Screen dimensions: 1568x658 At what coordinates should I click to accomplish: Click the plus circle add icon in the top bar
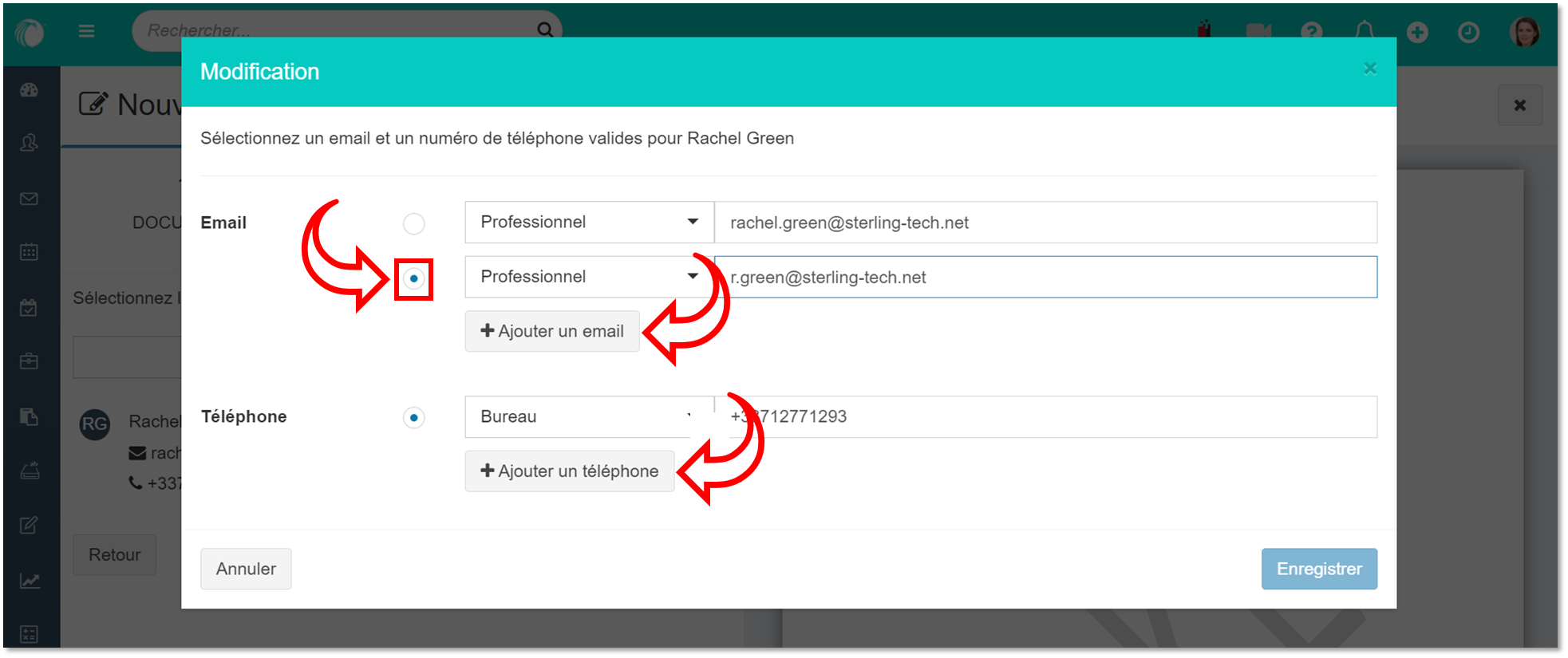[1417, 32]
